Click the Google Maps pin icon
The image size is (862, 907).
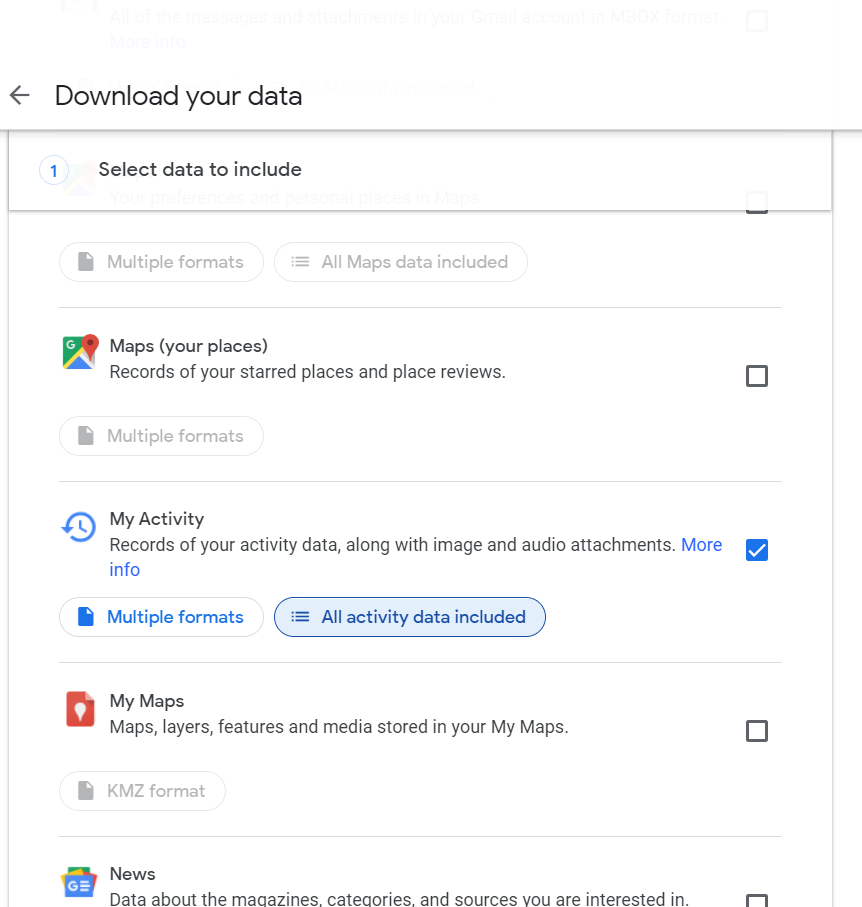click(x=80, y=352)
